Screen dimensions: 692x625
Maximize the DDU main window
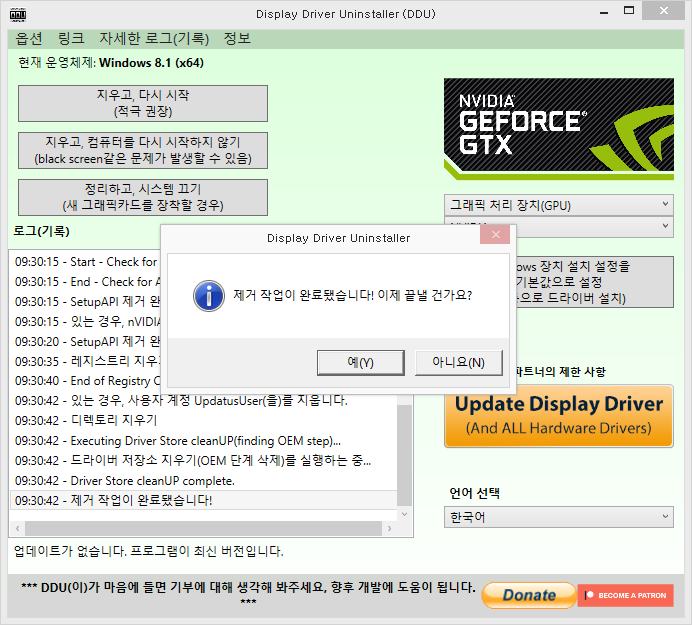coord(629,11)
